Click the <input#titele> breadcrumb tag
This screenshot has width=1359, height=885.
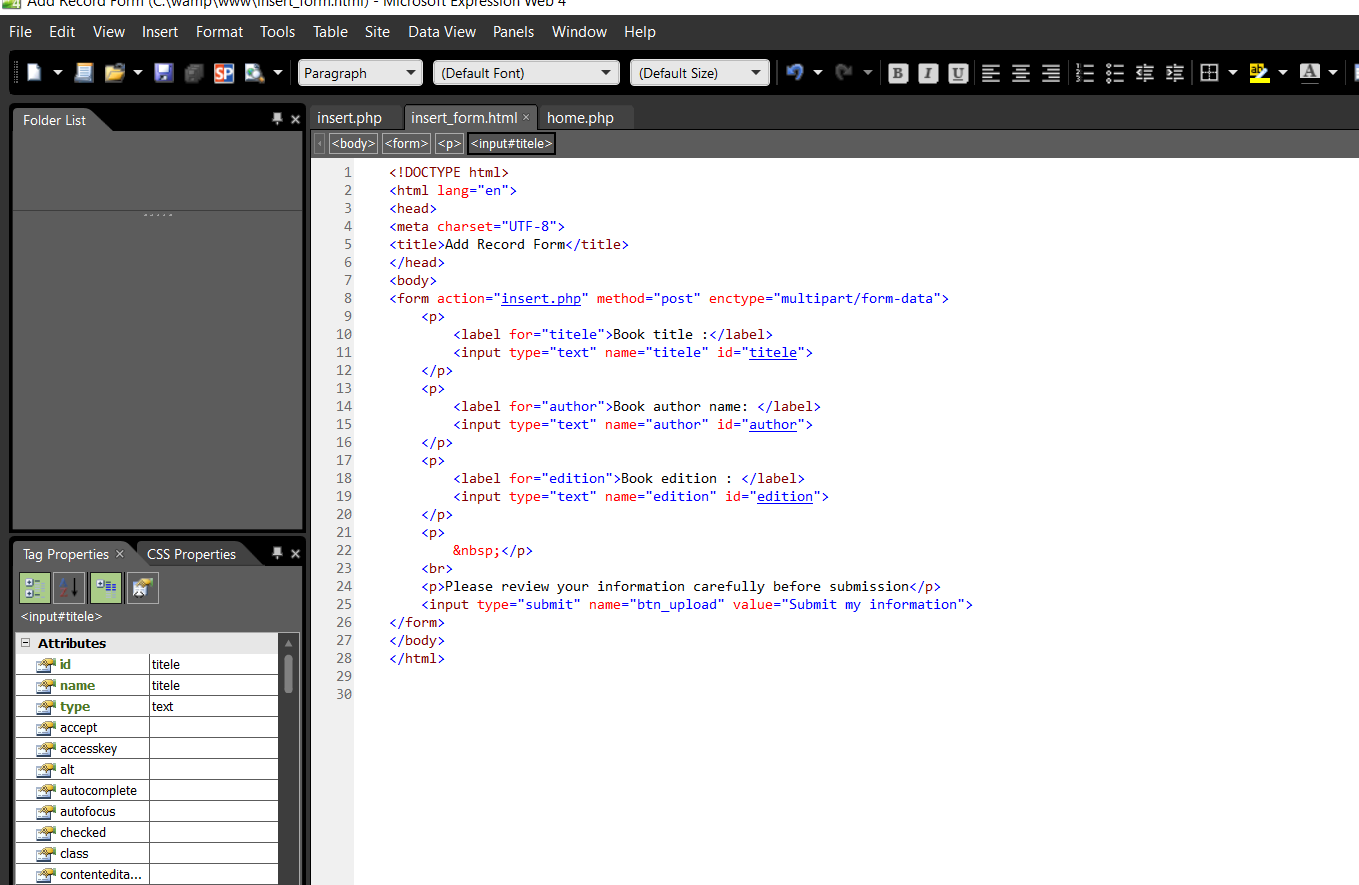click(x=511, y=144)
